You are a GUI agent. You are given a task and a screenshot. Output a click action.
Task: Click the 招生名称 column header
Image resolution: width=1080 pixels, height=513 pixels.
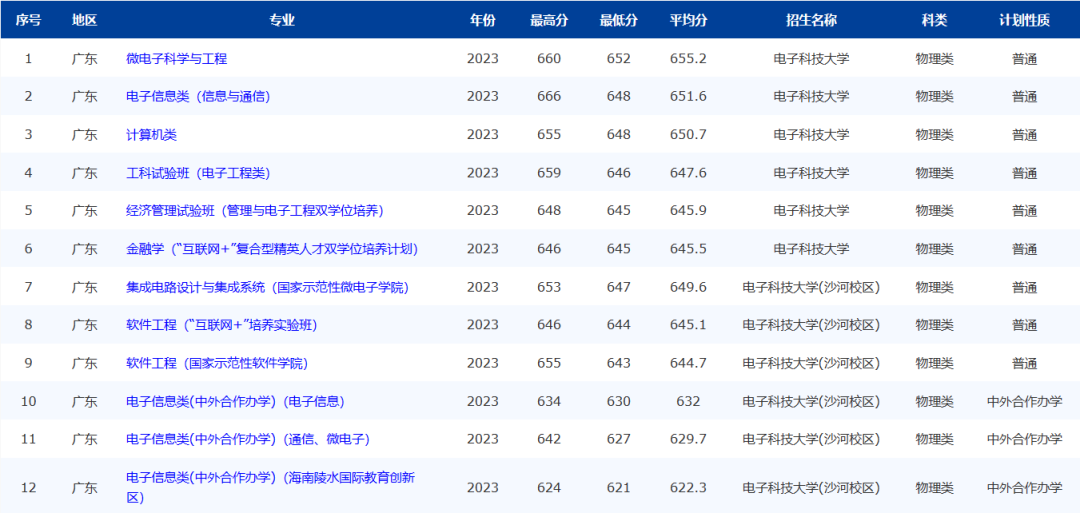point(811,20)
